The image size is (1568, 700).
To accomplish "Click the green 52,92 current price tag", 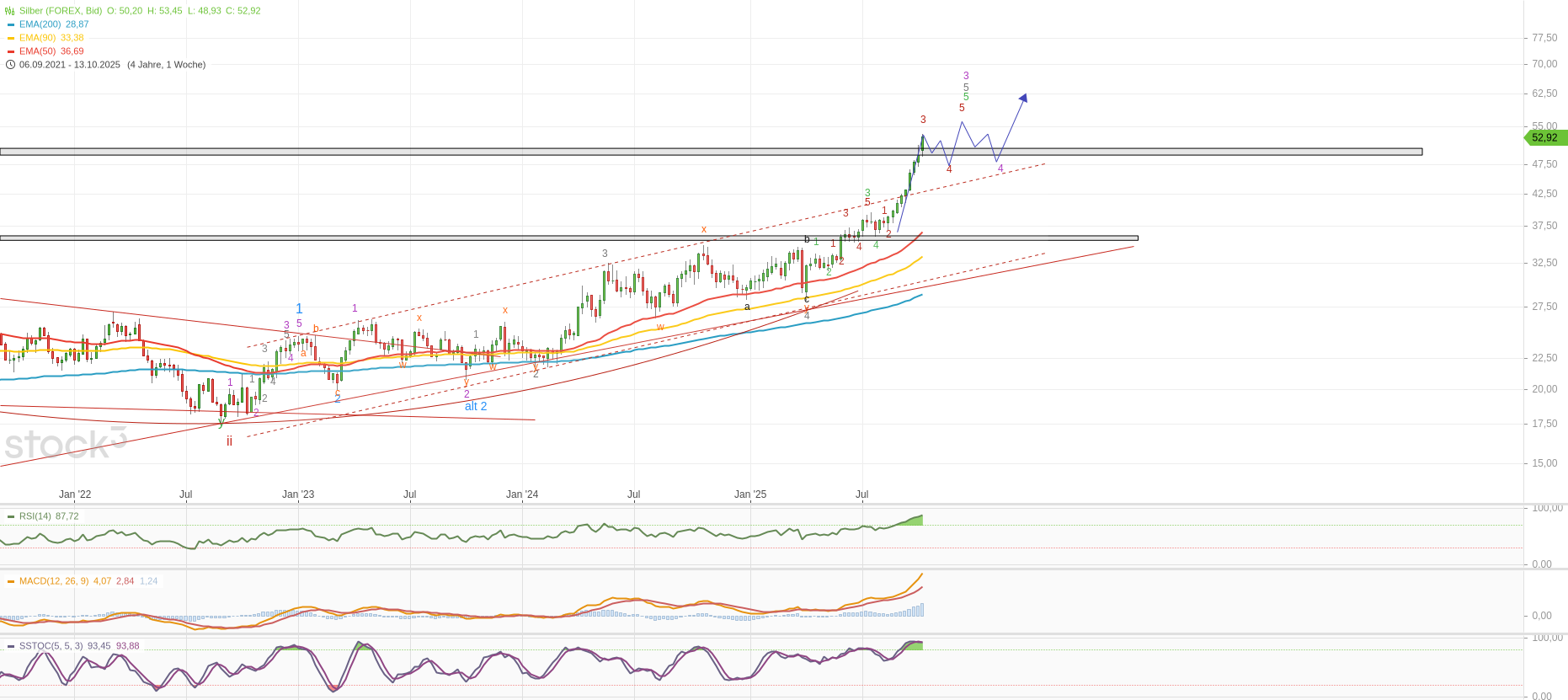I will [1544, 138].
